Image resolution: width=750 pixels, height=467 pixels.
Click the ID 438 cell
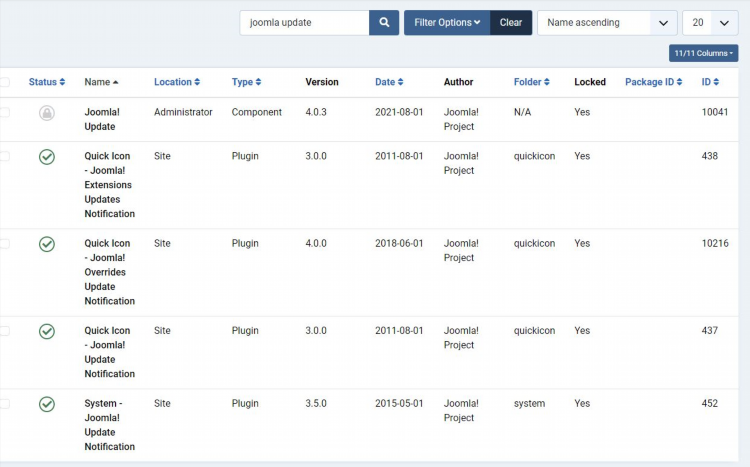coord(709,156)
